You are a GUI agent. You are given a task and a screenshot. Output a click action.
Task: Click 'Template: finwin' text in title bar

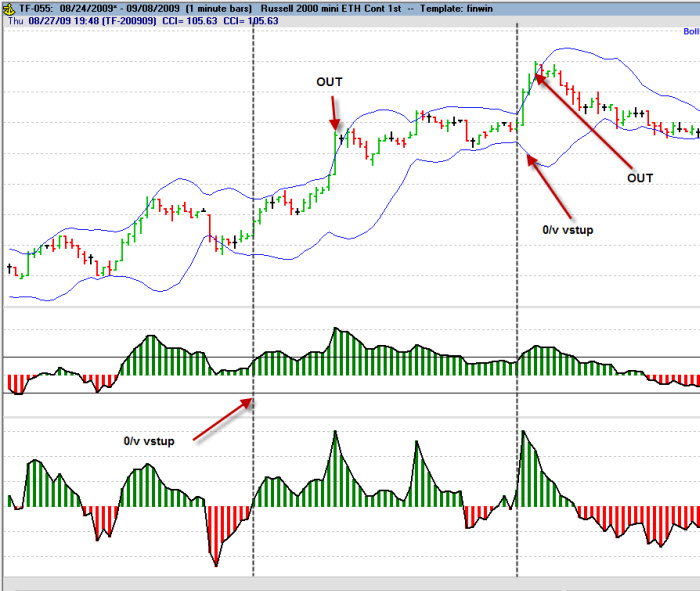pos(456,8)
